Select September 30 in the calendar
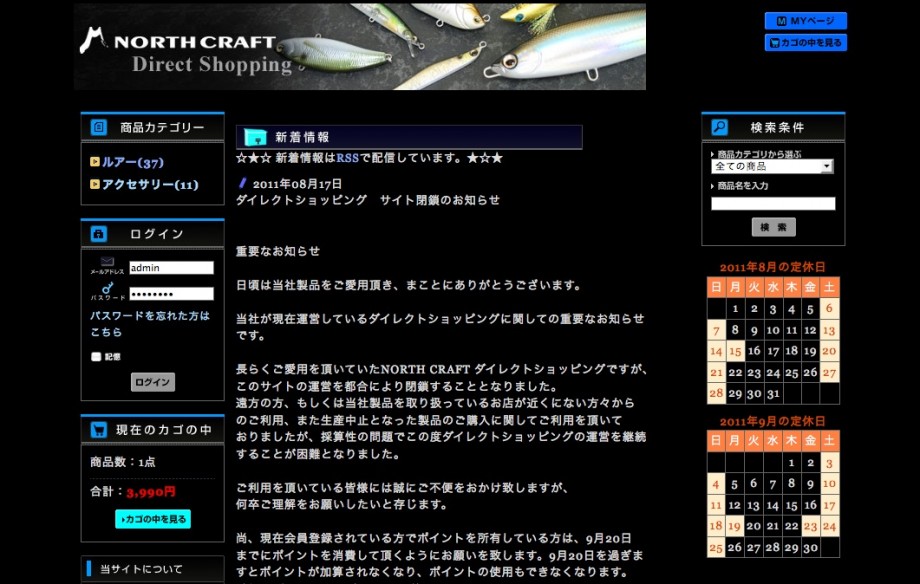Image resolution: width=920 pixels, height=584 pixels. point(810,547)
